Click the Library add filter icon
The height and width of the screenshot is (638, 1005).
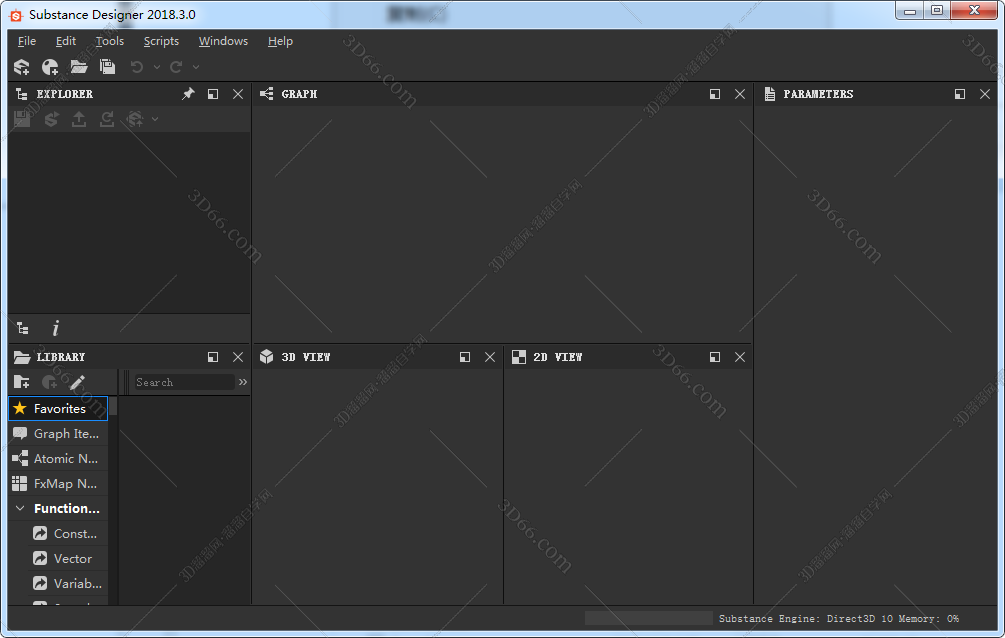click(x=49, y=382)
